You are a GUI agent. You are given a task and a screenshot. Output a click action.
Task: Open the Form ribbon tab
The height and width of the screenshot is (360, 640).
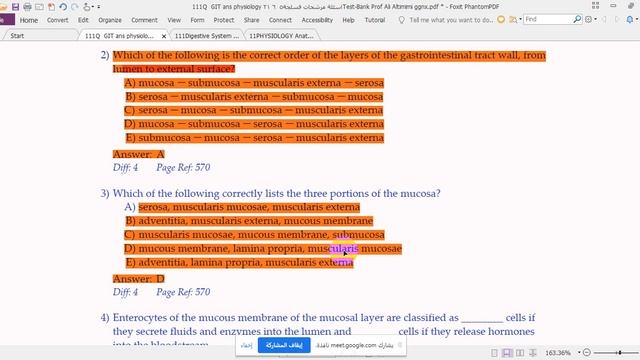tap(197, 20)
